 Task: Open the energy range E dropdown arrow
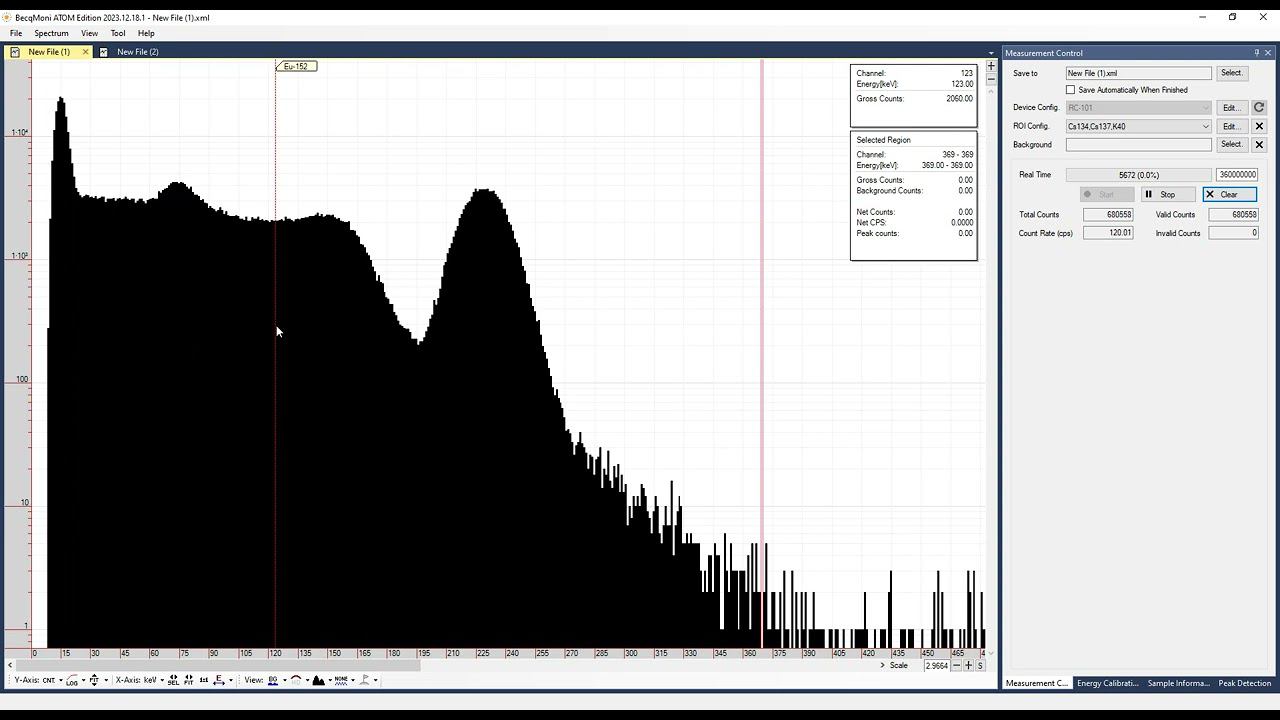231,680
